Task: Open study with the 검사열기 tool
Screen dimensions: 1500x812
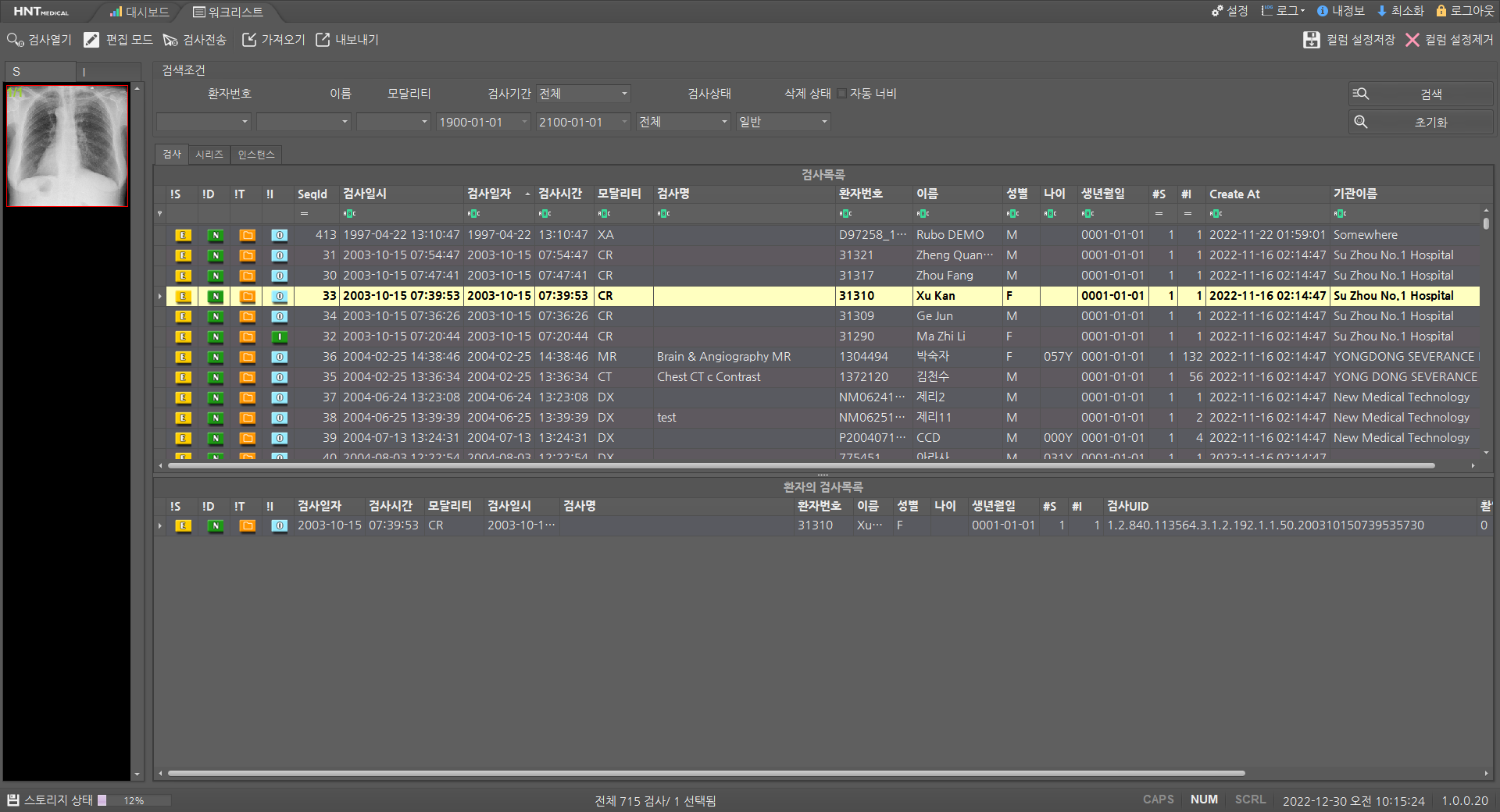Action: click(39, 40)
